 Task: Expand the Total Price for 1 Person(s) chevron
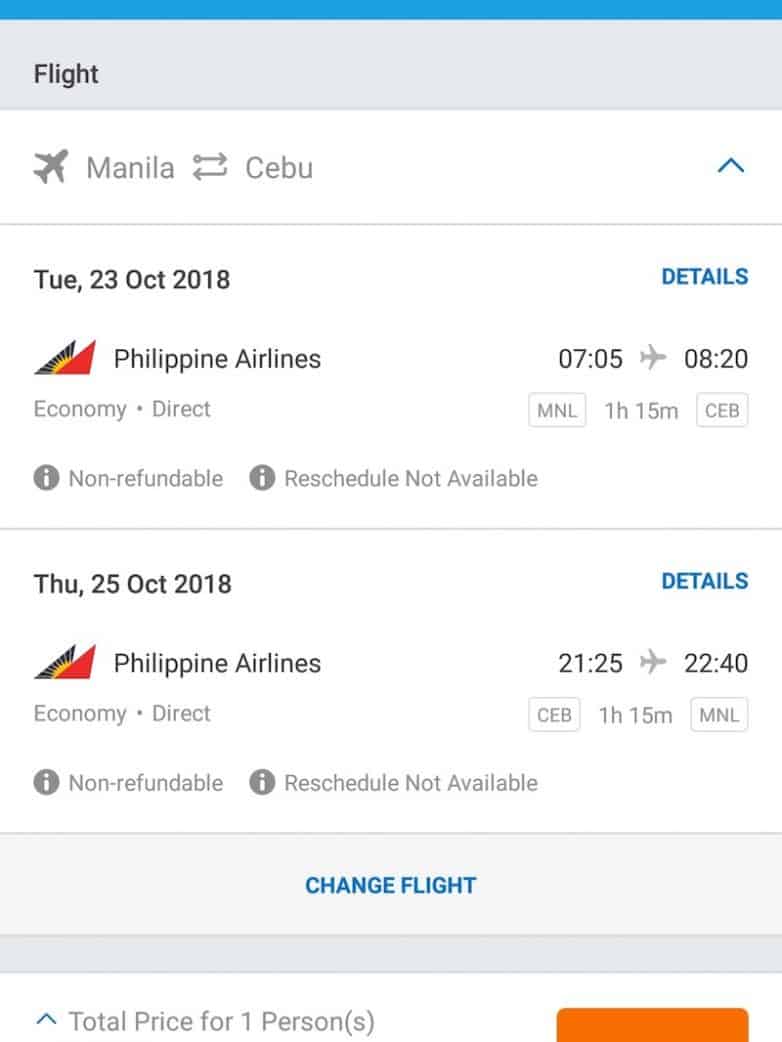tap(46, 1019)
